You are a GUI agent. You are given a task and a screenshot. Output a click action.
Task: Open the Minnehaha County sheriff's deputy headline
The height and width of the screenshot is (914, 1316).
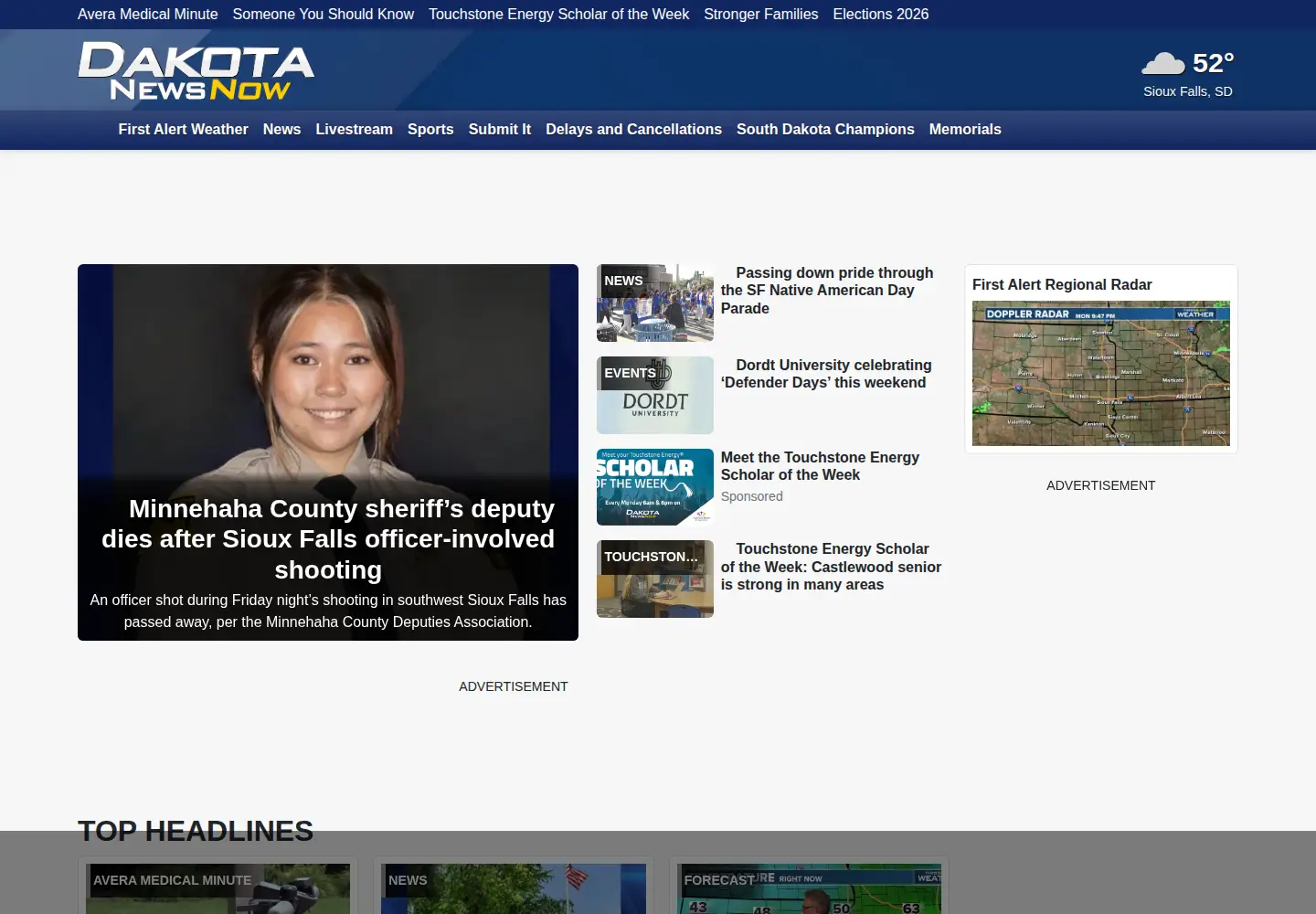pos(328,539)
